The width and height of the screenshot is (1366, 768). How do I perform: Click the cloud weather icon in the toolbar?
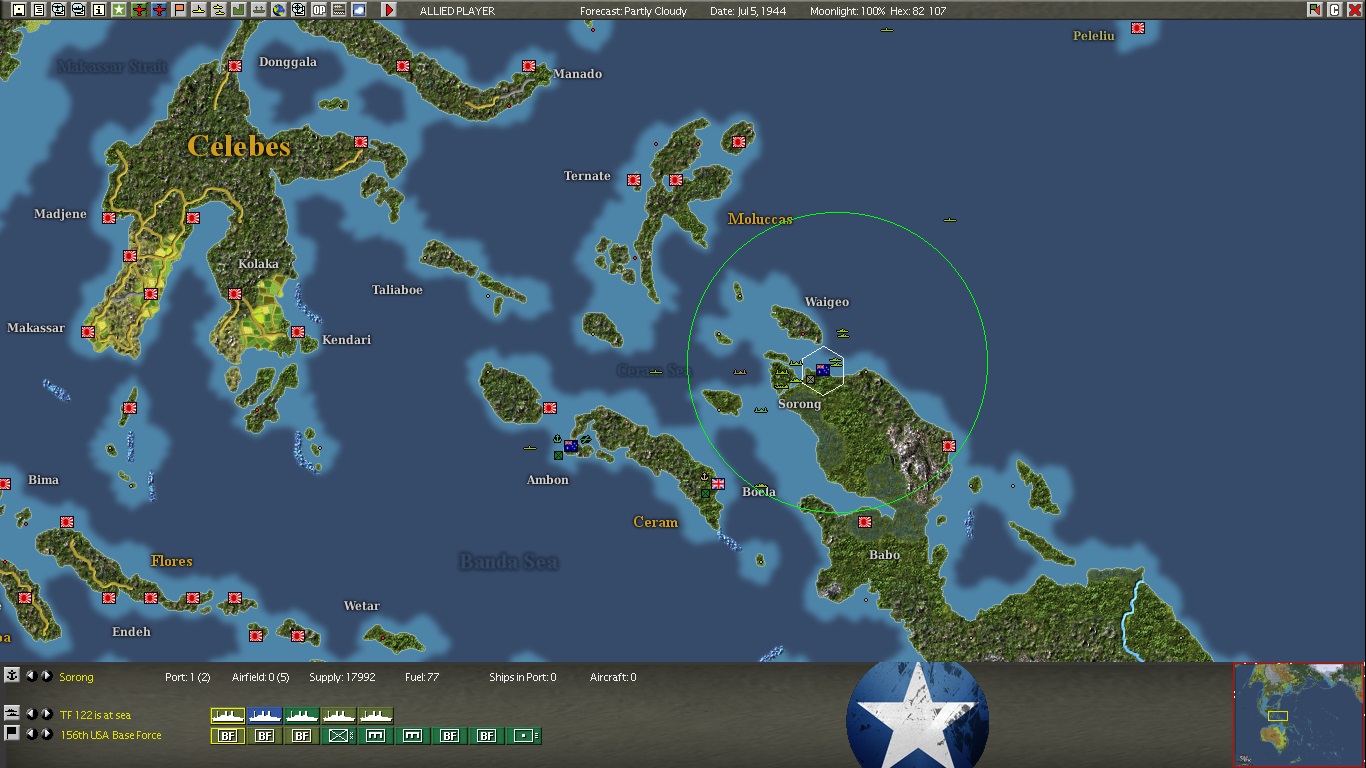[x=359, y=10]
